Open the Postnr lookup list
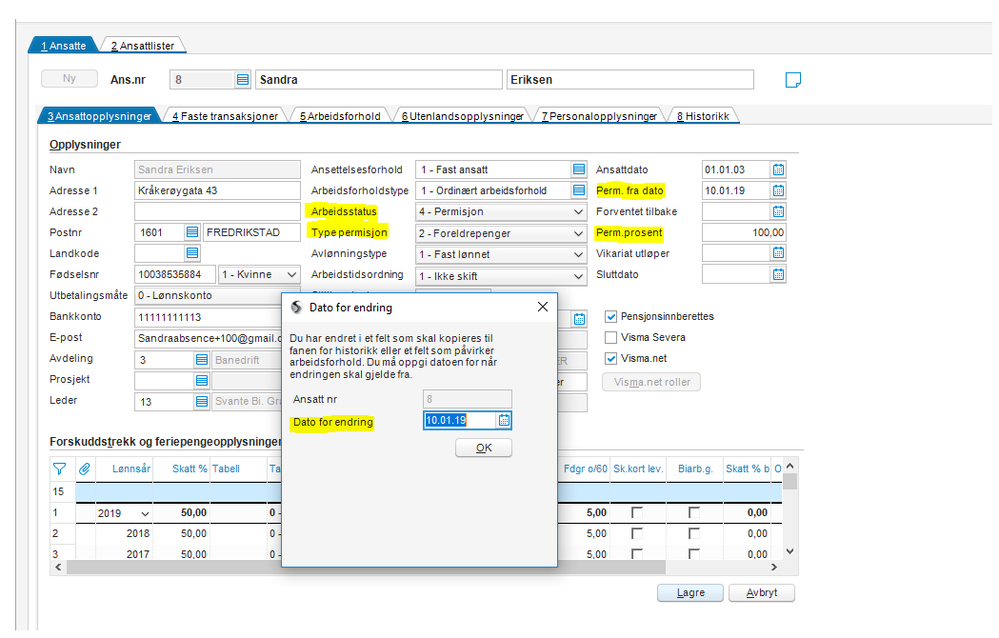Image resolution: width=999 pixels, height=638 pixels. point(192,233)
